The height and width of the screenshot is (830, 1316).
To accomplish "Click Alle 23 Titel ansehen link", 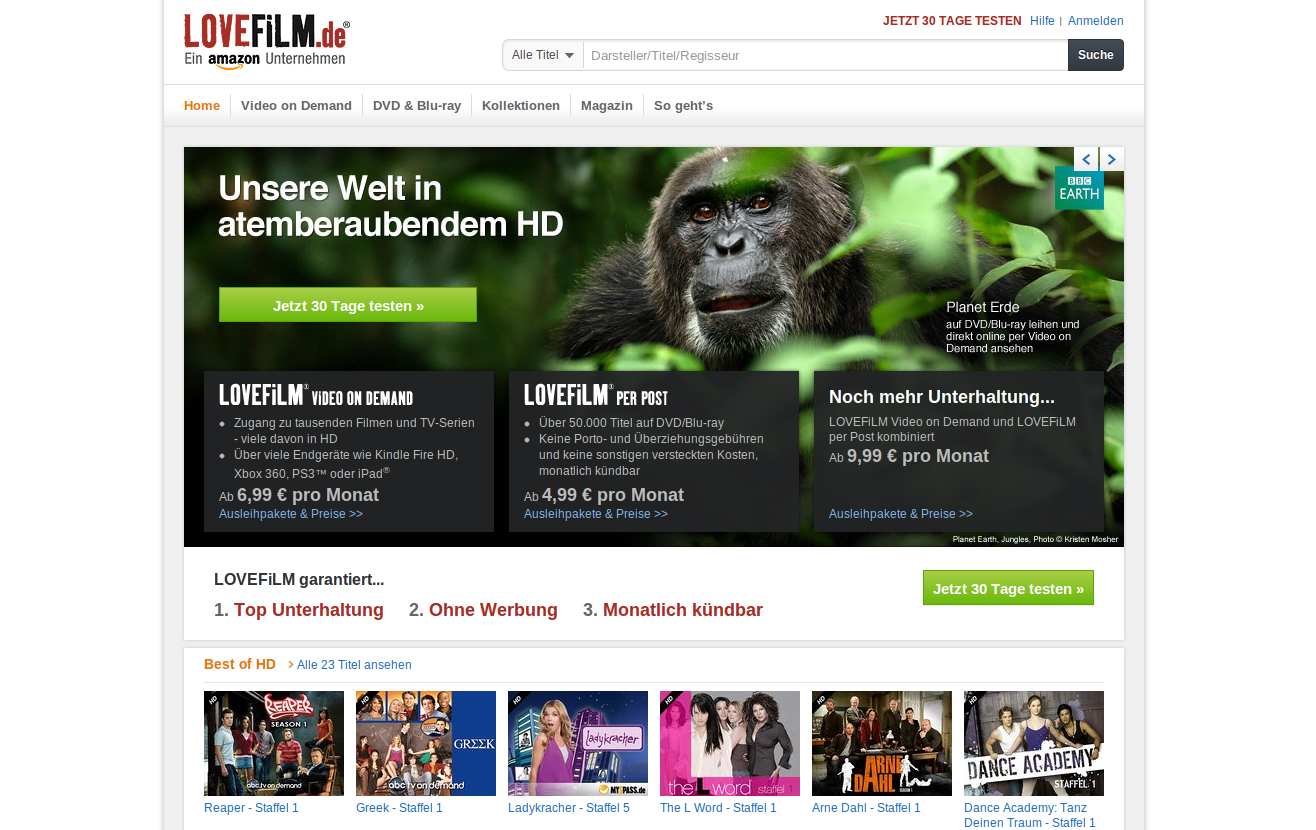I will 354,665.
